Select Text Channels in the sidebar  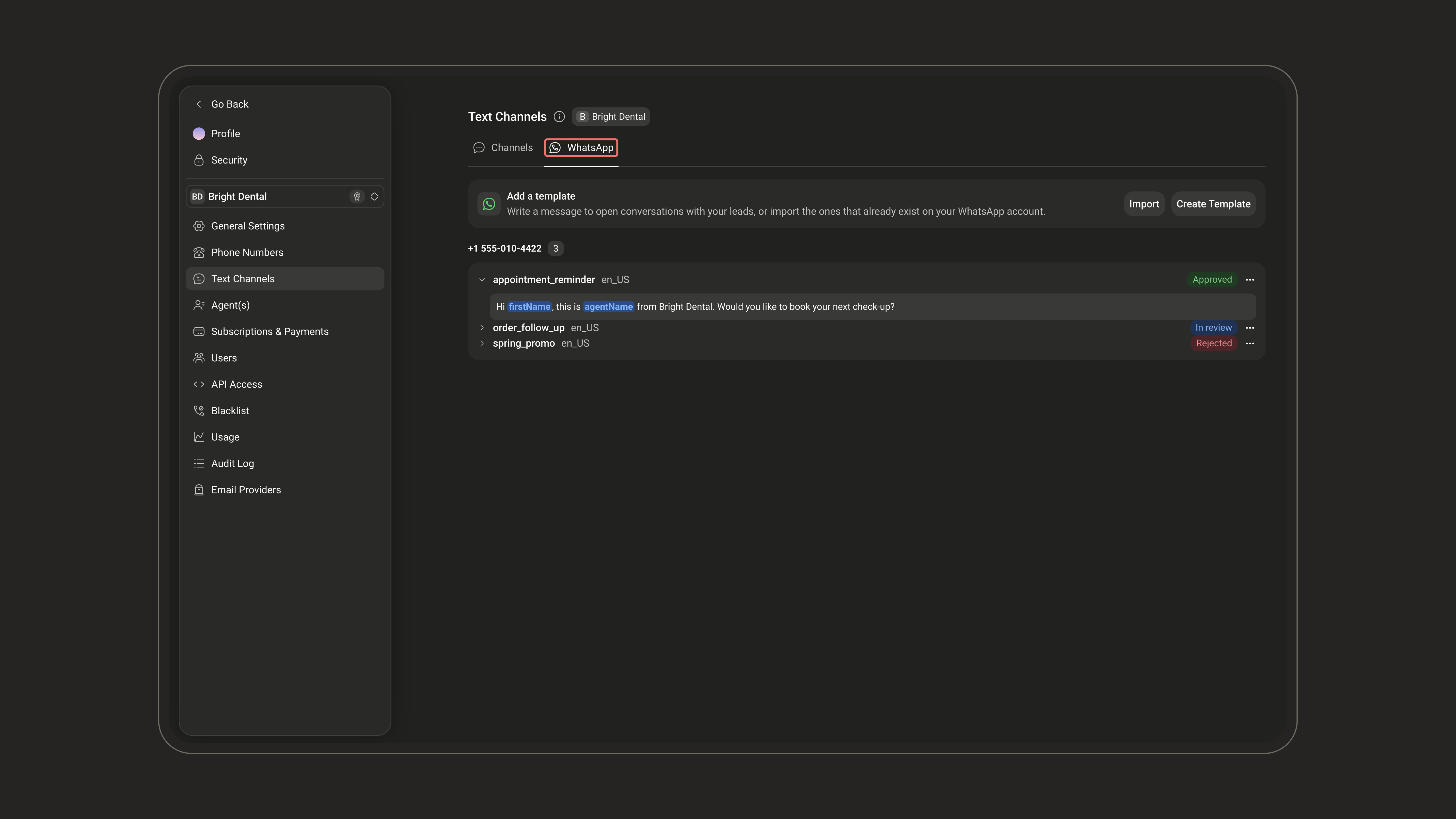click(x=285, y=279)
